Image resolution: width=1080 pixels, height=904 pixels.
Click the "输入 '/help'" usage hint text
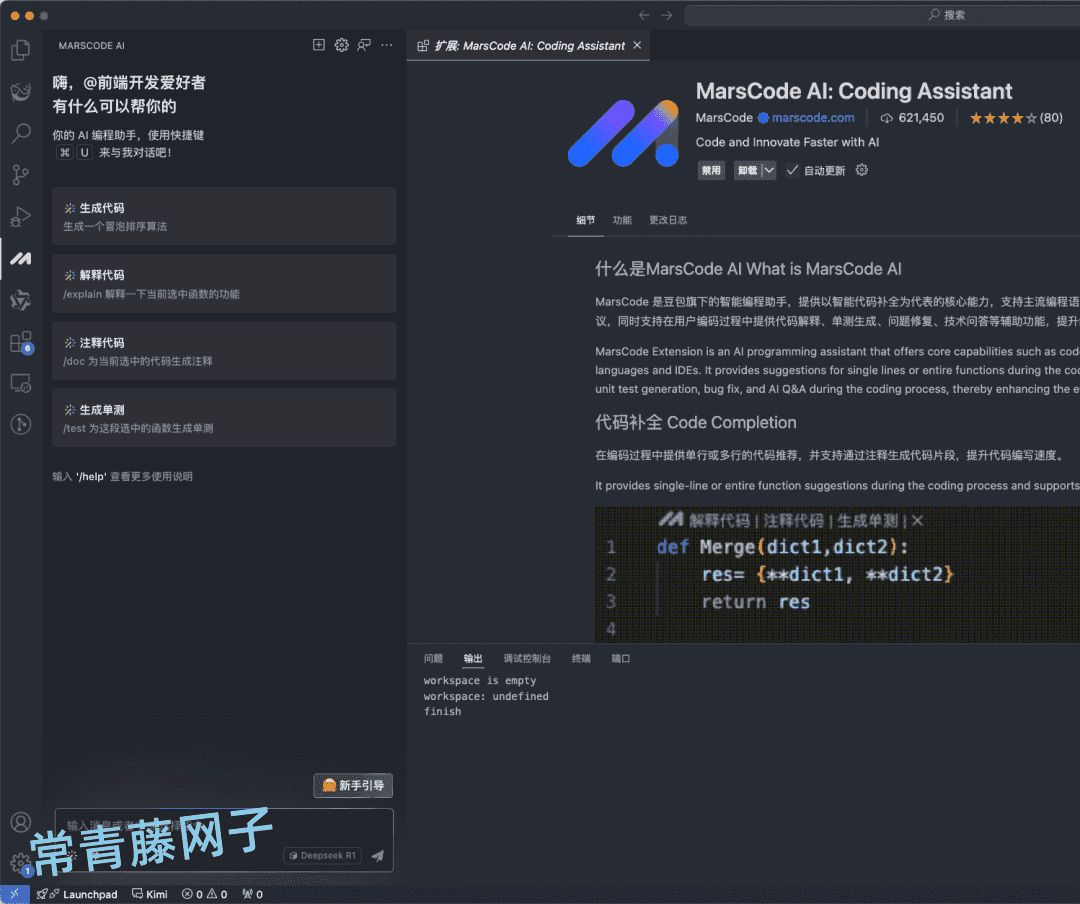123,476
